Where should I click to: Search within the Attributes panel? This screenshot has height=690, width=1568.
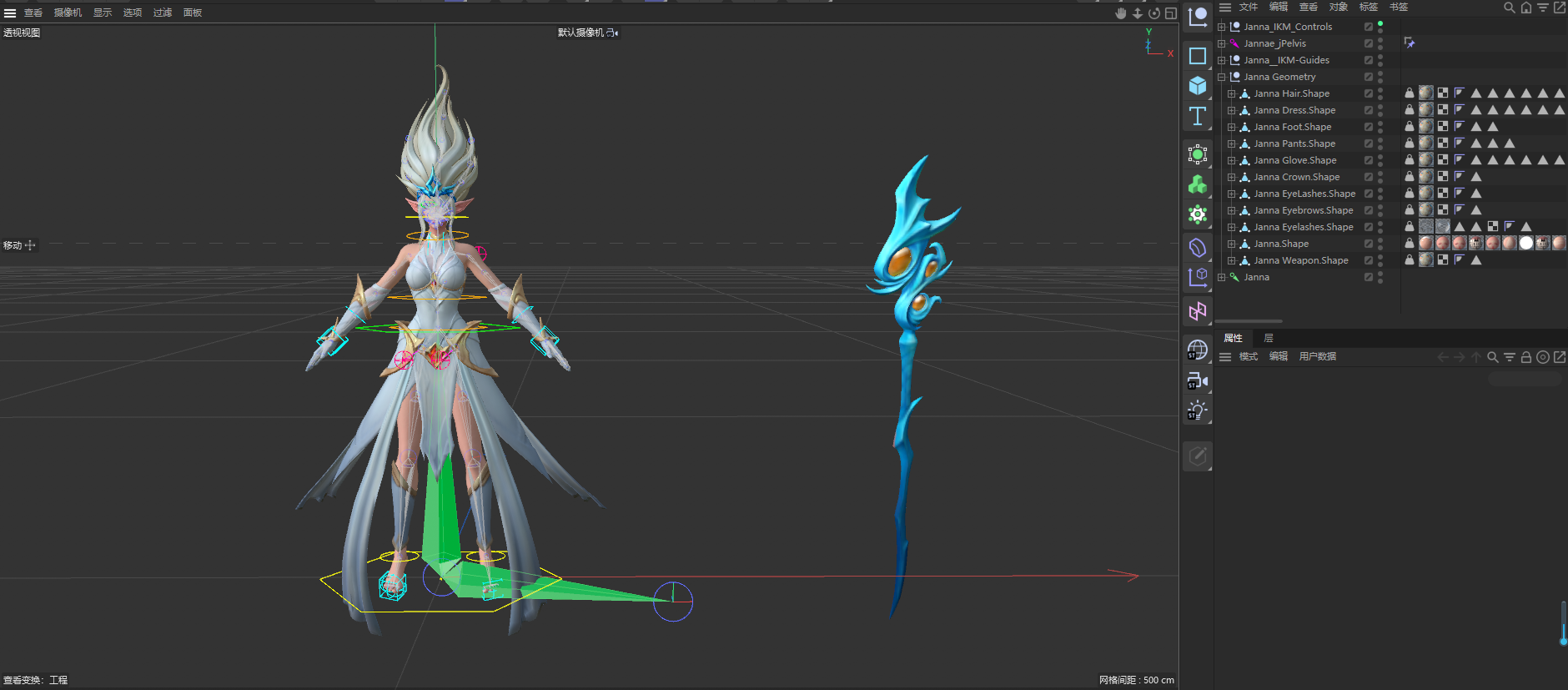1493,357
